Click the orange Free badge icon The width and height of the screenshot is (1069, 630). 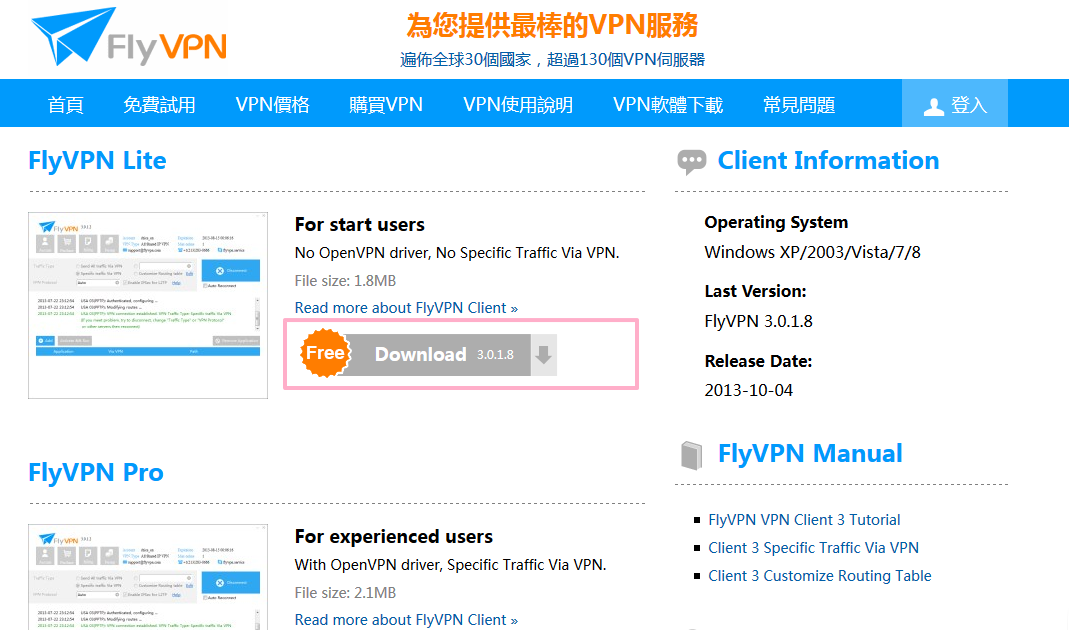325,353
